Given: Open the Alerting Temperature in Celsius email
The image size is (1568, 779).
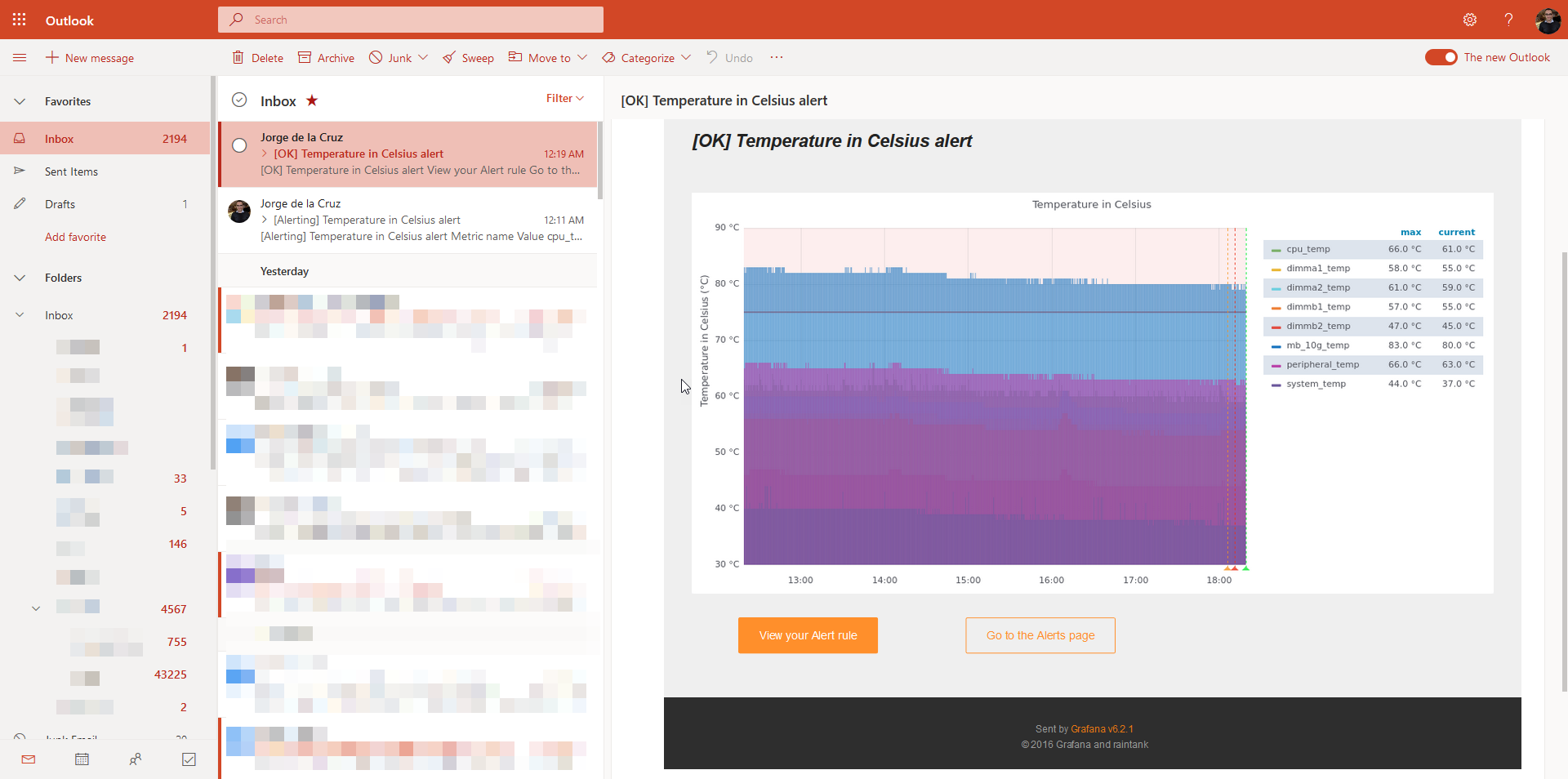Looking at the screenshot, I should (408, 220).
